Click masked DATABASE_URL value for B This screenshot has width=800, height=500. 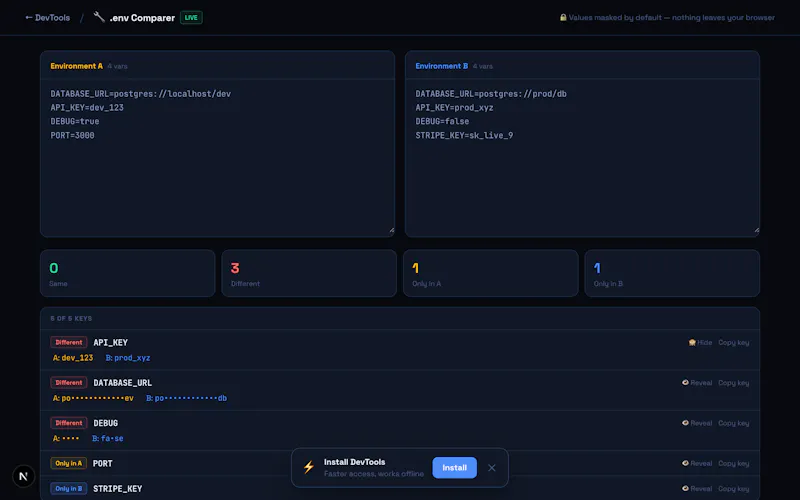[187, 398]
